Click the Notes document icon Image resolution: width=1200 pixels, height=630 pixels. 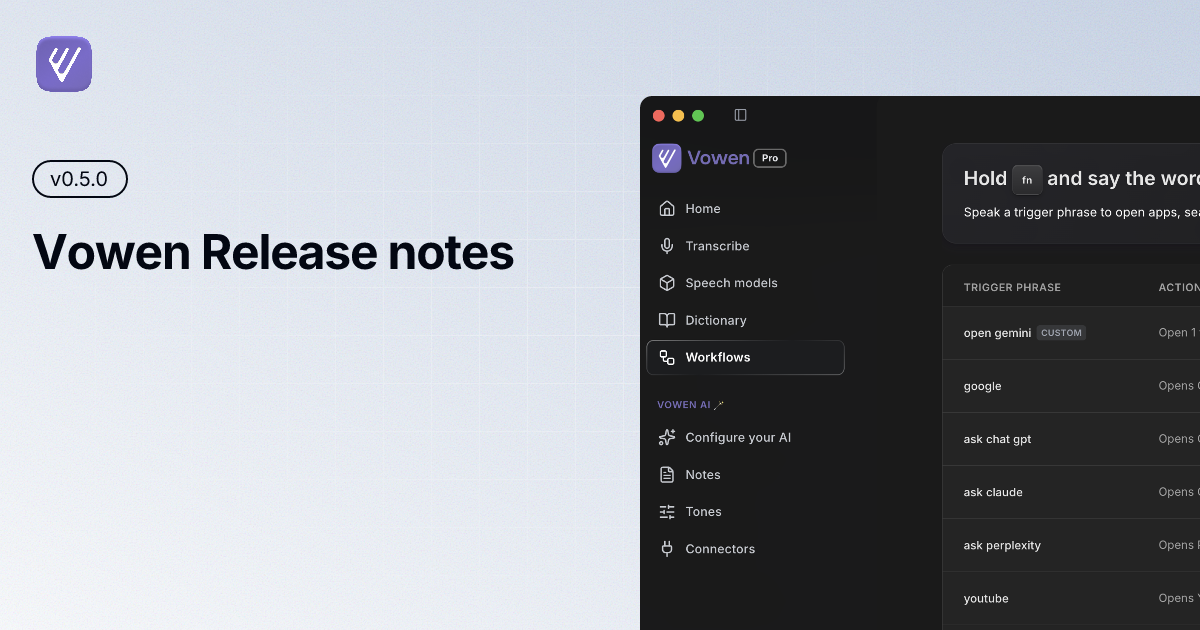[x=667, y=475]
